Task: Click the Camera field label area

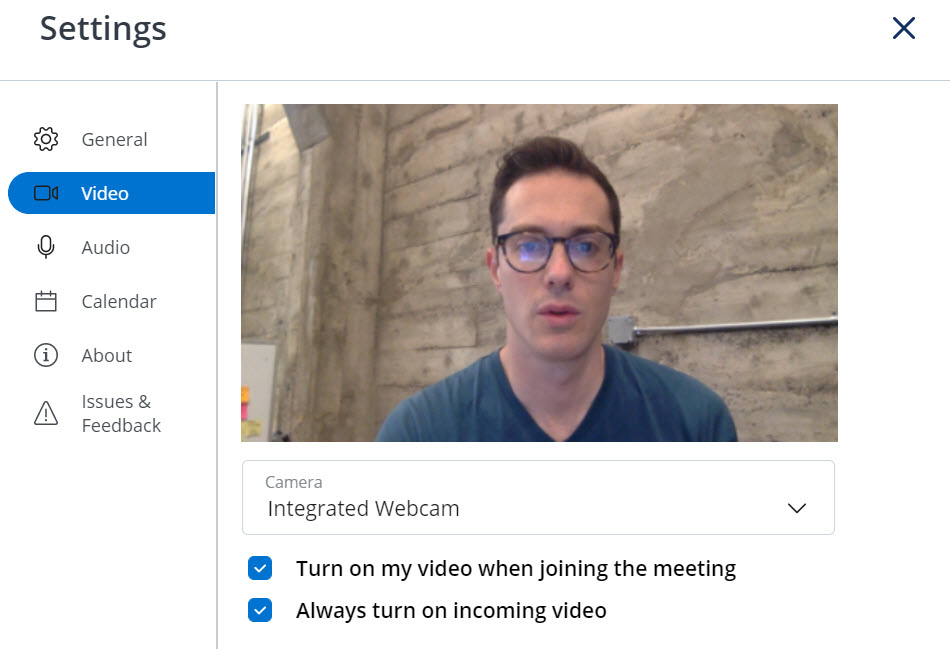Action: [294, 482]
